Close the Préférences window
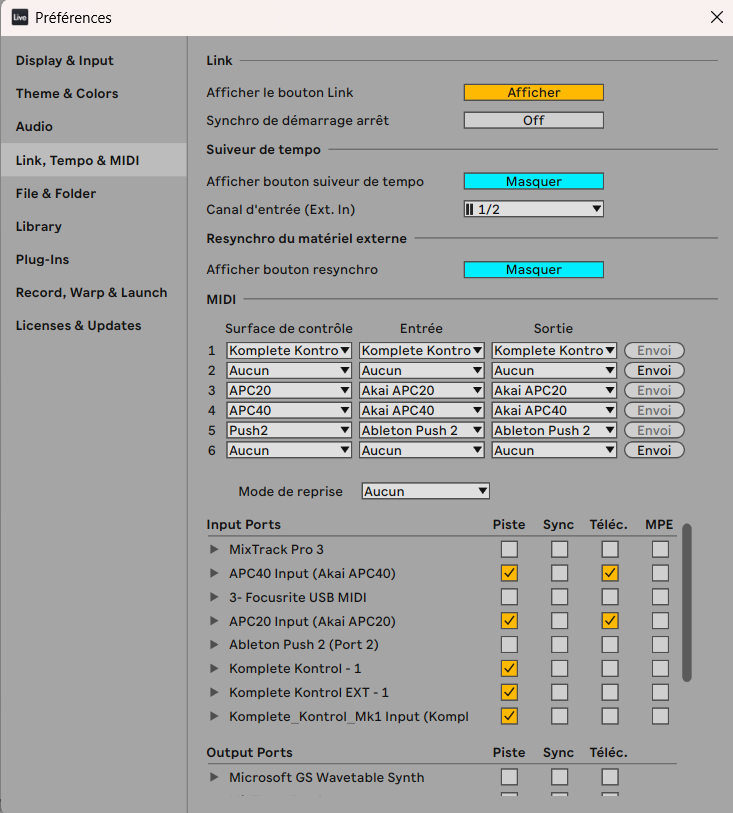733x813 pixels. pos(716,17)
